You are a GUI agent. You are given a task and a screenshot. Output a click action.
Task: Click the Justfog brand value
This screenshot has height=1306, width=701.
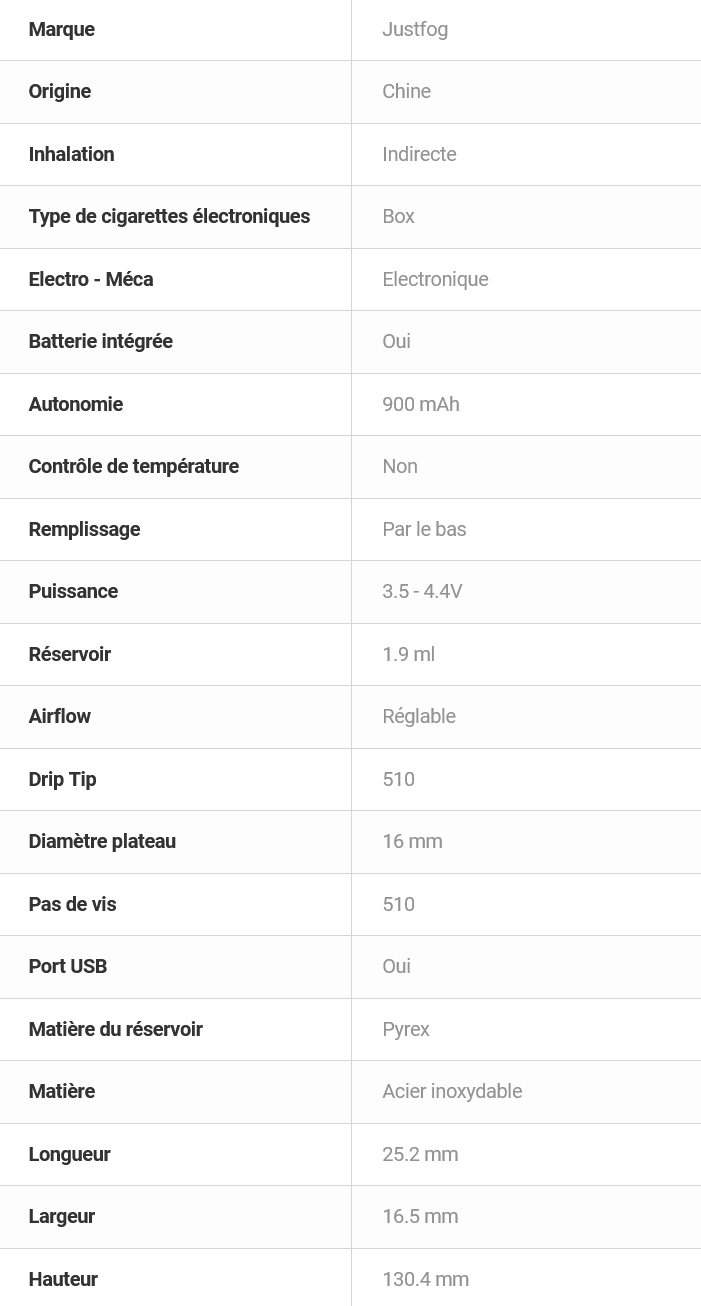[x=415, y=29]
